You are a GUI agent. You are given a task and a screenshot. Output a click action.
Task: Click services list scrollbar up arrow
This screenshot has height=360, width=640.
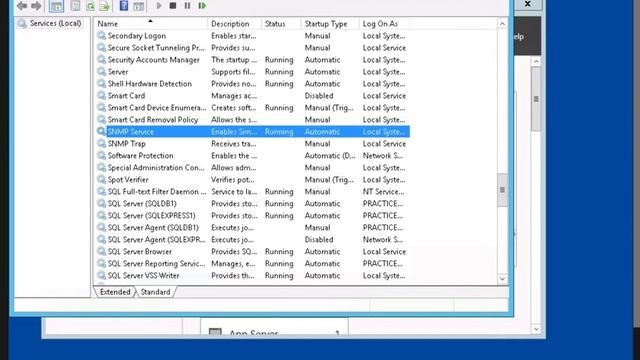click(502, 24)
